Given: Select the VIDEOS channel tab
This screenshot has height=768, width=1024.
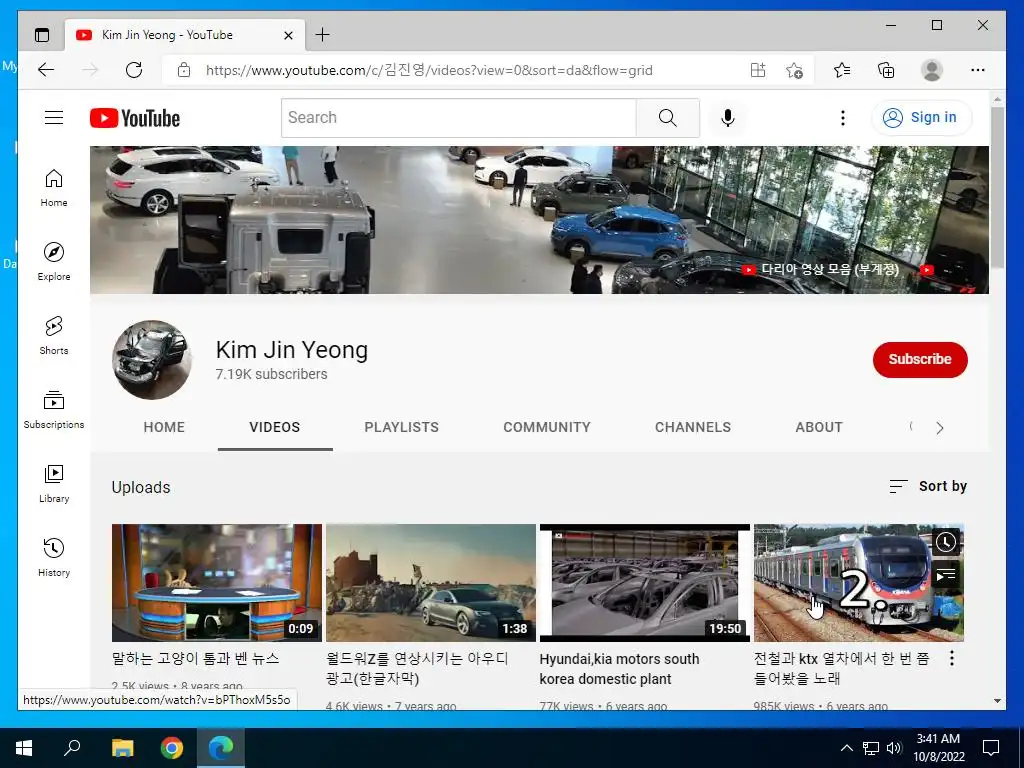Looking at the screenshot, I should pos(274,427).
